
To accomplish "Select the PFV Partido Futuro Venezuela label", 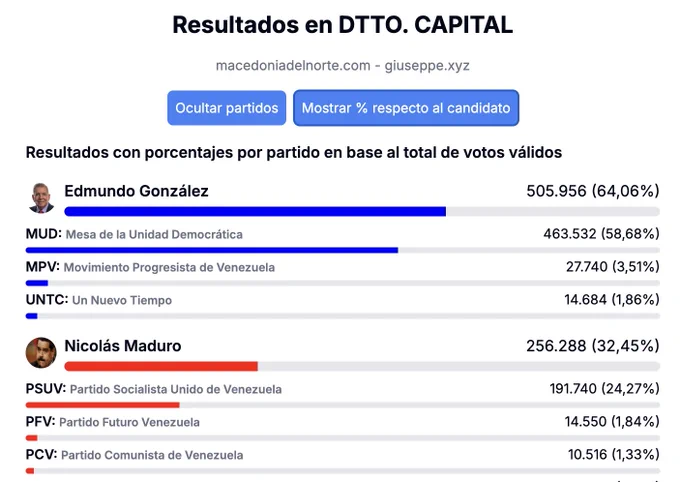I will pos(113,422).
